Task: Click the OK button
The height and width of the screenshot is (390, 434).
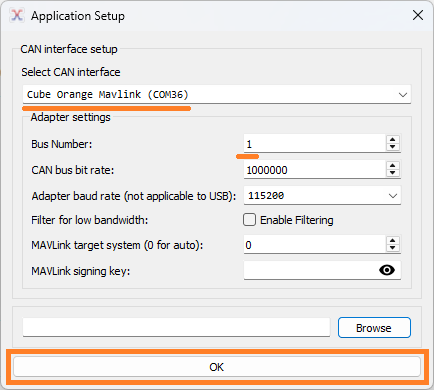Action: [x=217, y=367]
